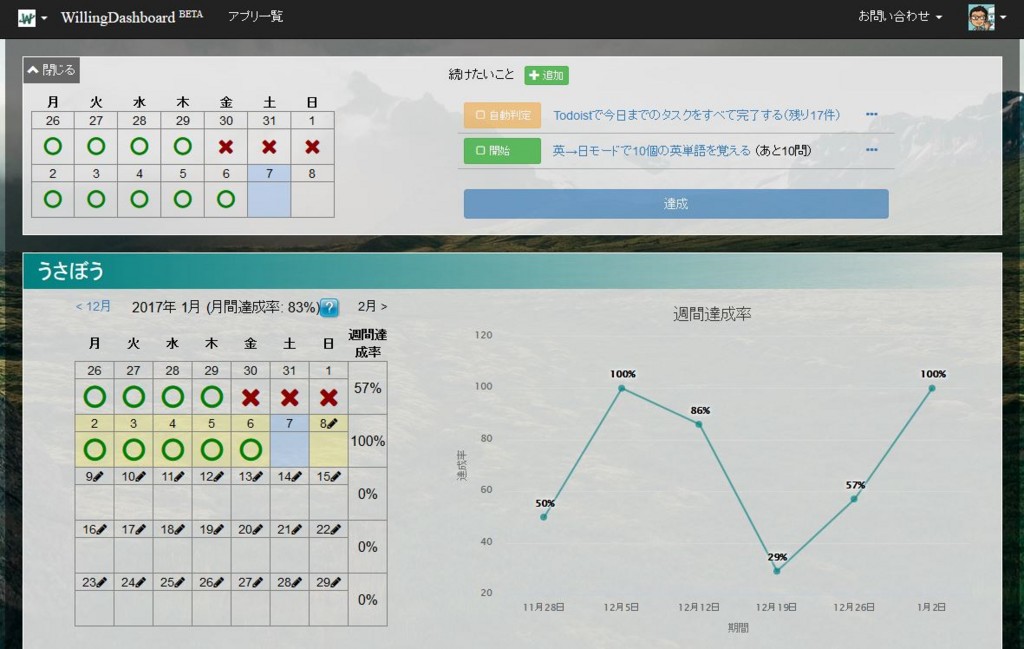Edit day 19 with the pencil icon
This screenshot has height=649, width=1024.
tap(218, 530)
